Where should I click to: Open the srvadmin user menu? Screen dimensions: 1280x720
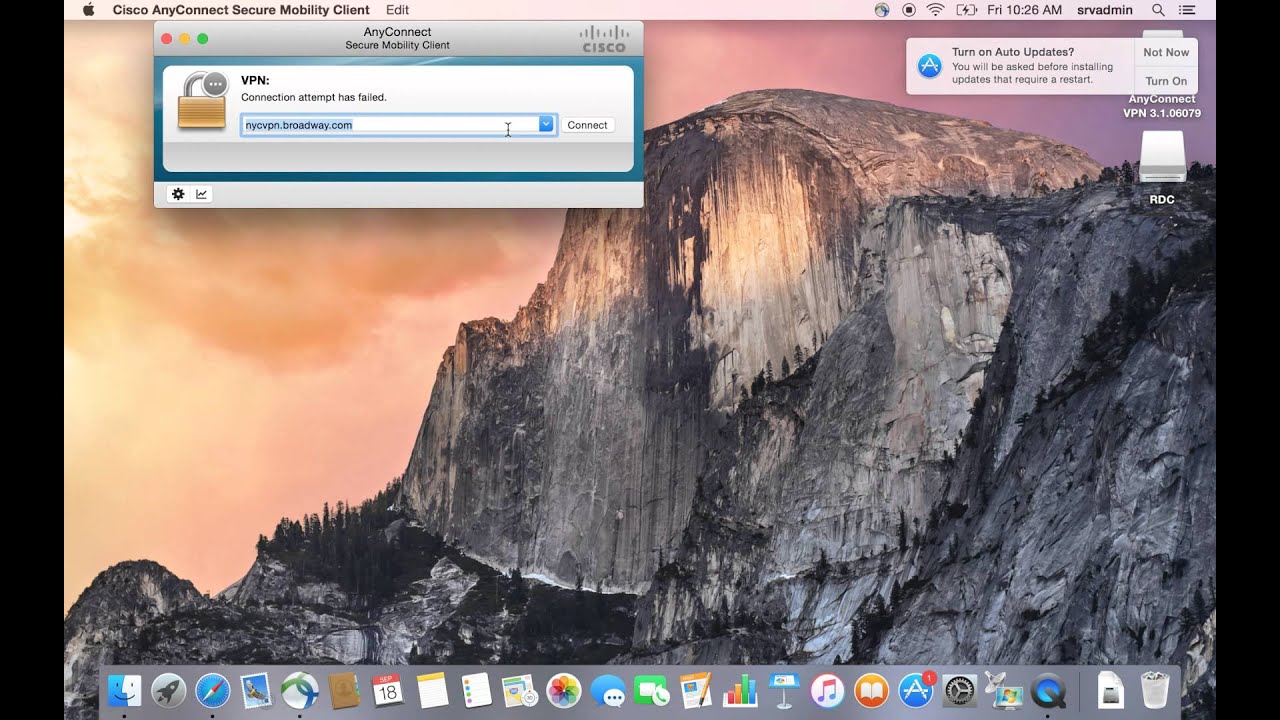(1106, 10)
